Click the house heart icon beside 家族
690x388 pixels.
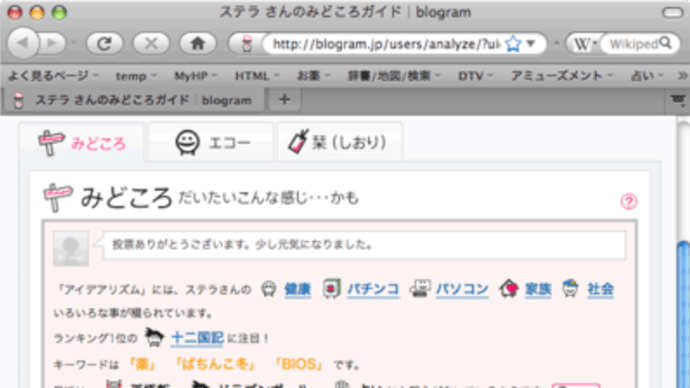(509, 289)
